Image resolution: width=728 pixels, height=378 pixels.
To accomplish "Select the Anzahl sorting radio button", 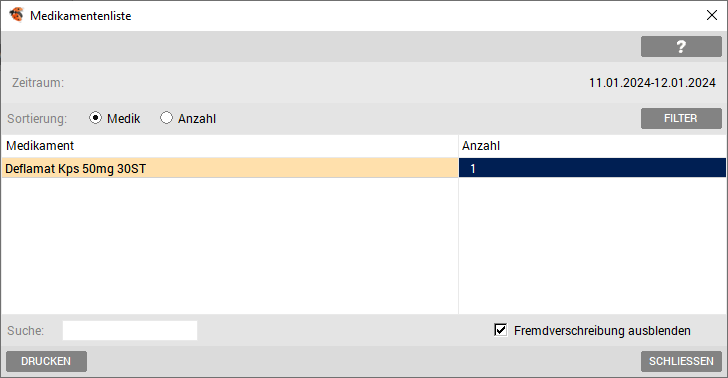I will (x=166, y=118).
